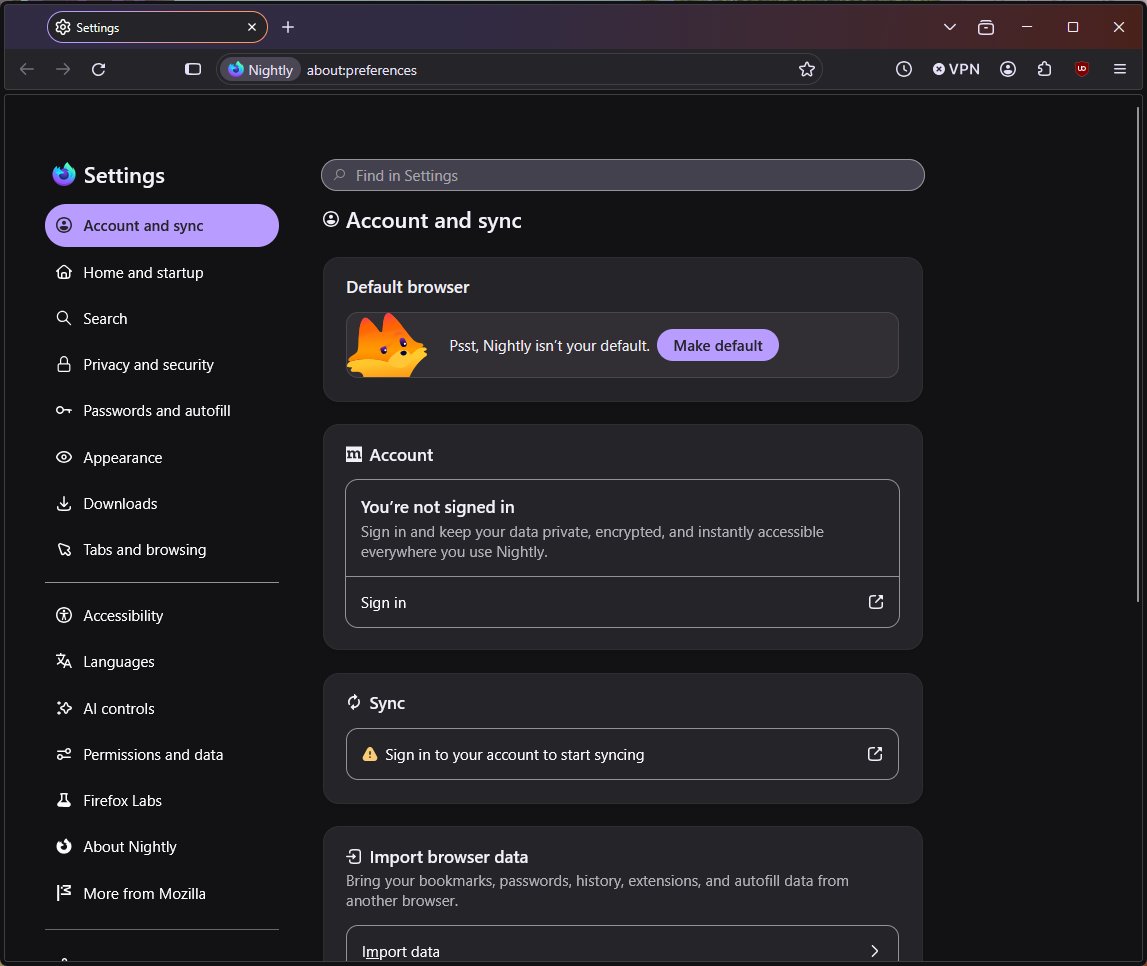Reload the current page
1147x966 pixels.
tap(98, 69)
